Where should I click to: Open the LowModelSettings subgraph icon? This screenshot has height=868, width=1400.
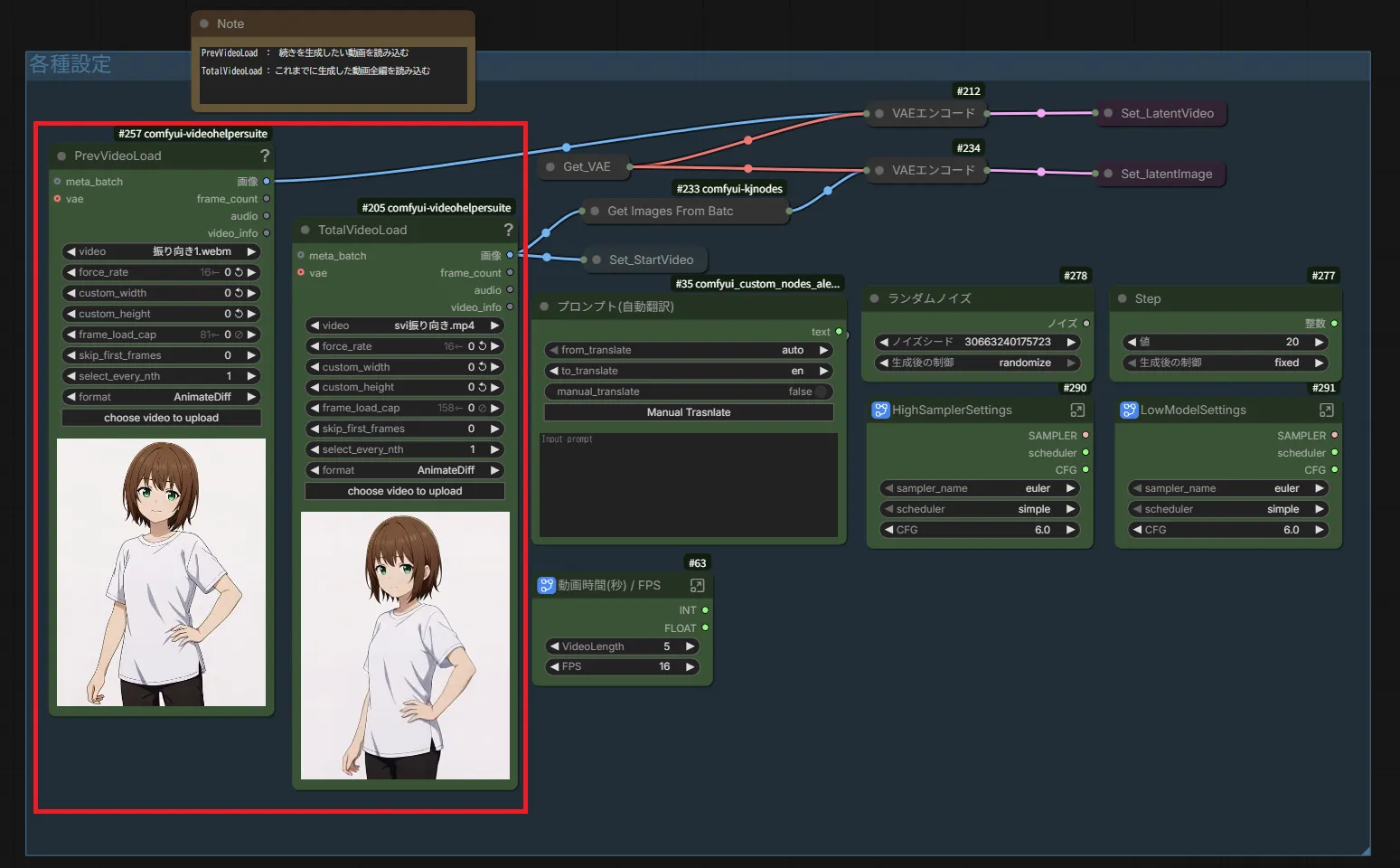[1326, 410]
